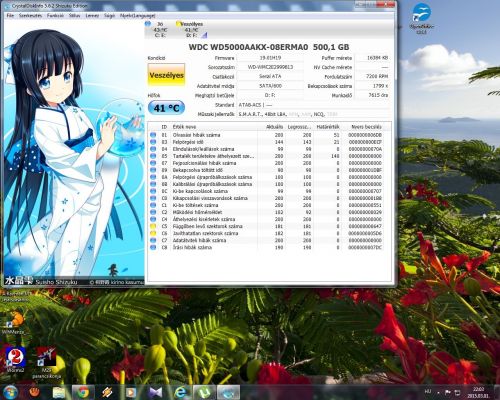
Task: Click the HU language indicator in tray
Action: click(x=428, y=391)
